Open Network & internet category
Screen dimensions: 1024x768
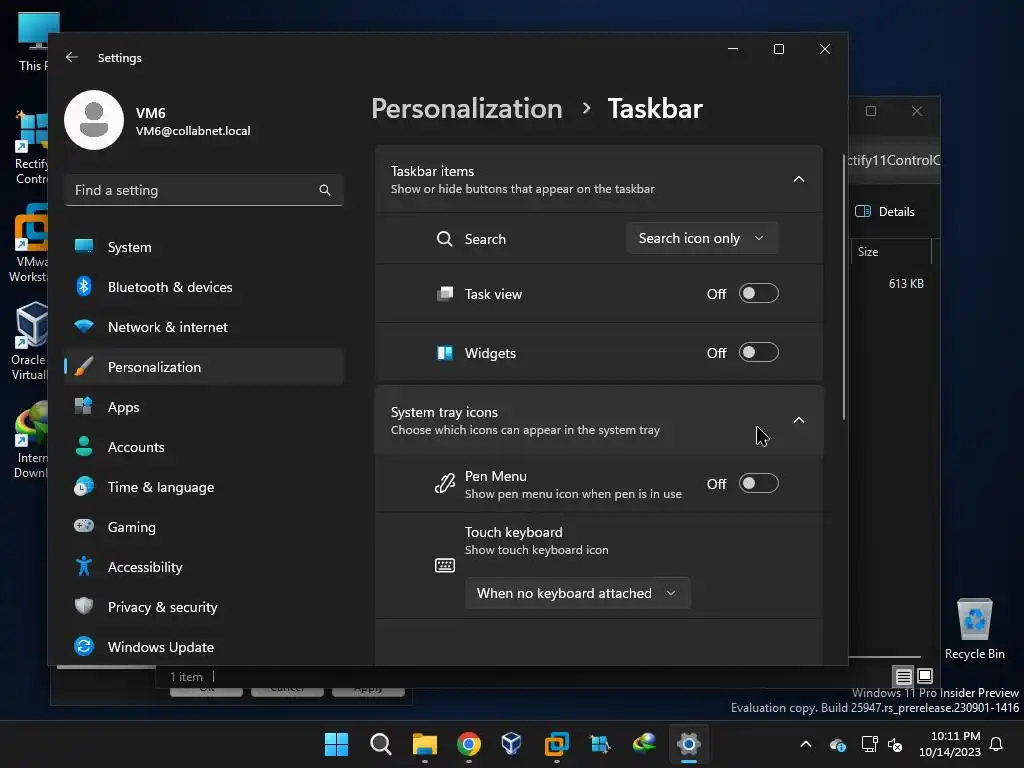[x=204, y=327]
